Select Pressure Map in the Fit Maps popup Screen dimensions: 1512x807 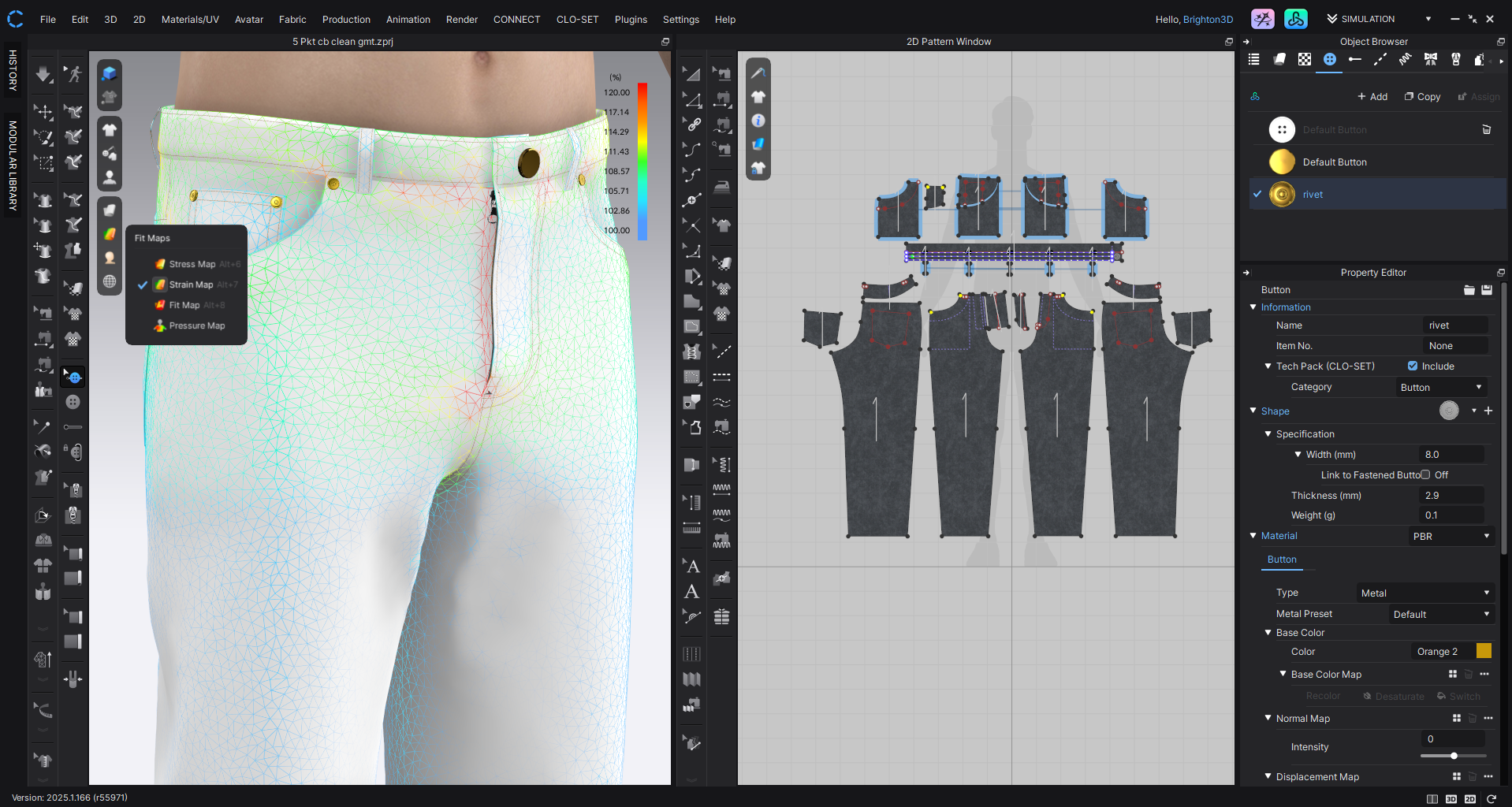198,325
